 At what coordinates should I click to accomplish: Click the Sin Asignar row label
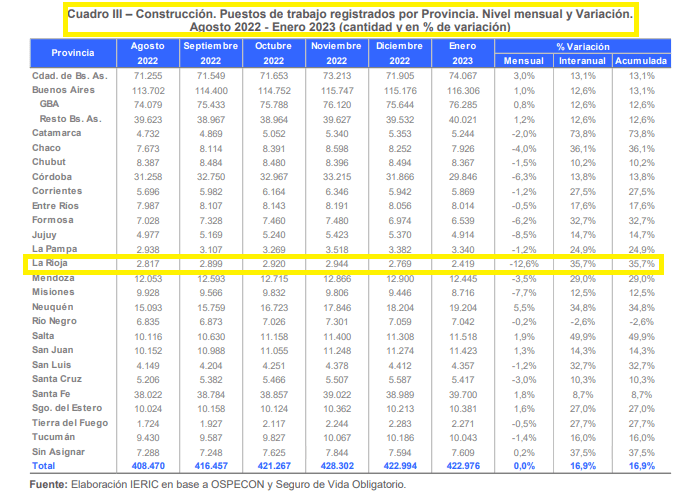pos(58,452)
